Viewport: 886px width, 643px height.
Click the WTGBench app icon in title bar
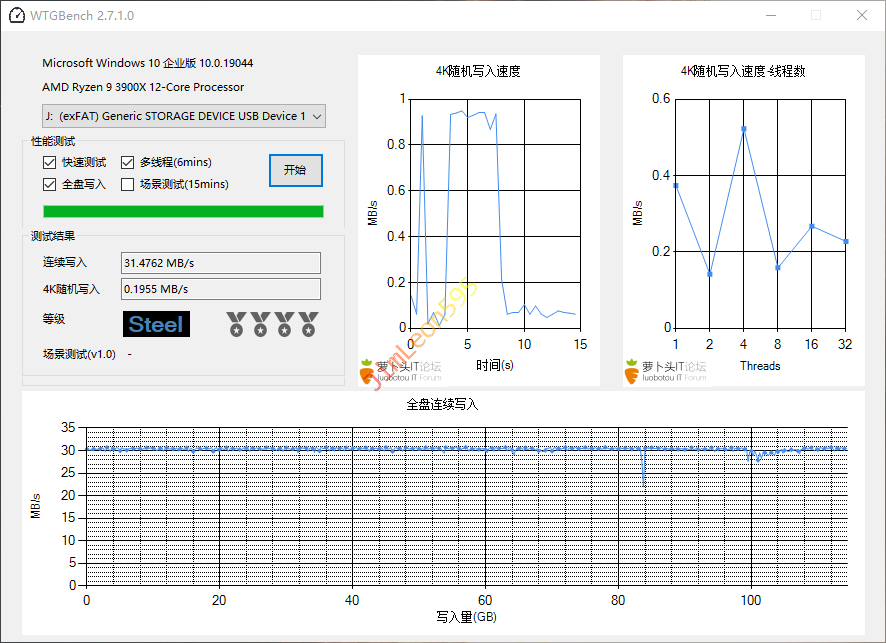[16, 16]
